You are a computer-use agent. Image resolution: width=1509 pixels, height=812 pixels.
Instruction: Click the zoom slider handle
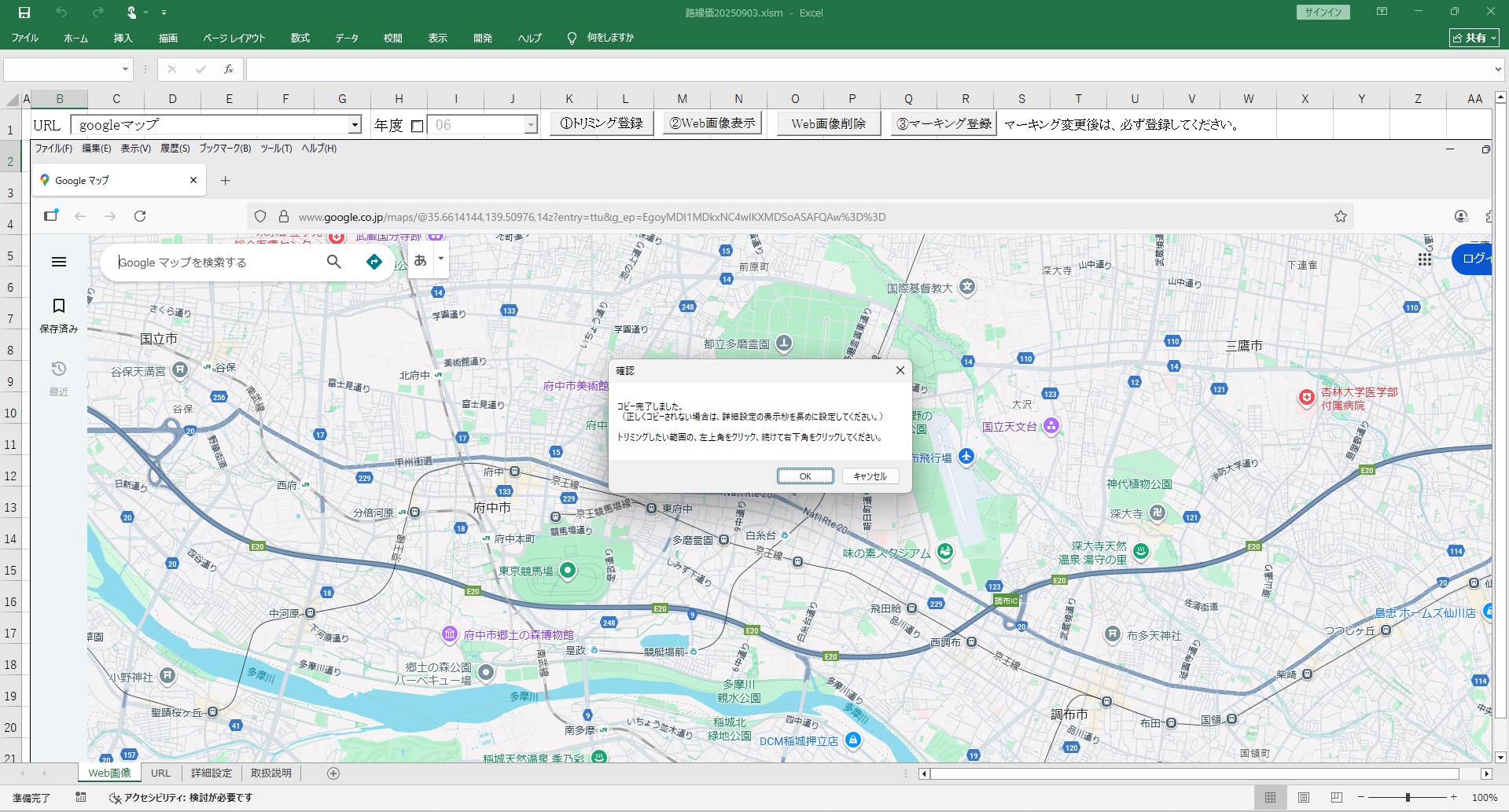(1408, 797)
